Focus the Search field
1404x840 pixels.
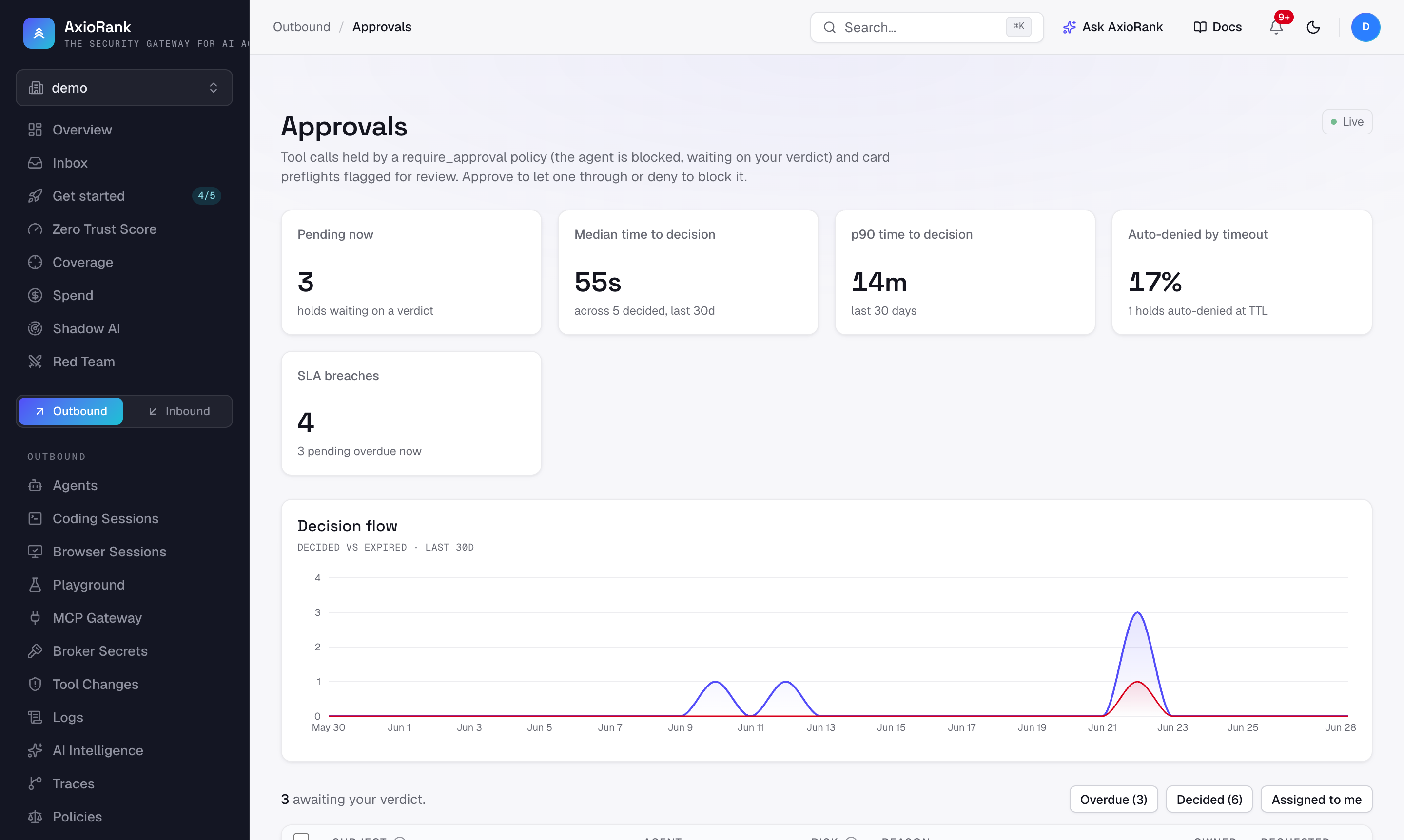(x=927, y=27)
